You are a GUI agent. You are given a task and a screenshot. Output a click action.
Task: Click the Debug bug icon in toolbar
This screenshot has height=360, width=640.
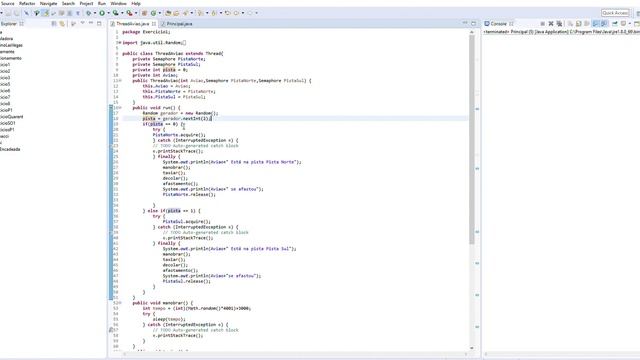[89, 13]
